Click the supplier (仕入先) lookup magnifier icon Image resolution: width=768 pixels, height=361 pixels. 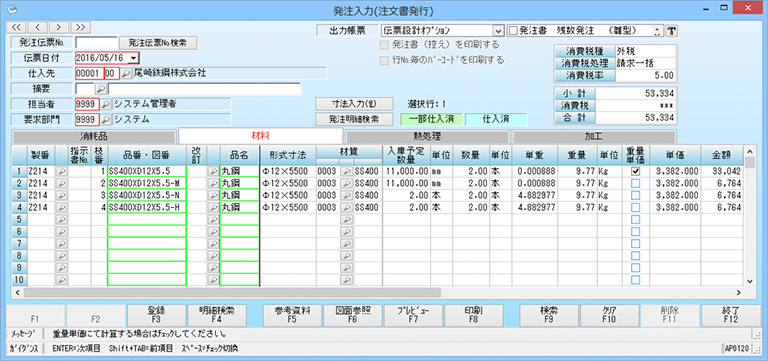126,73
